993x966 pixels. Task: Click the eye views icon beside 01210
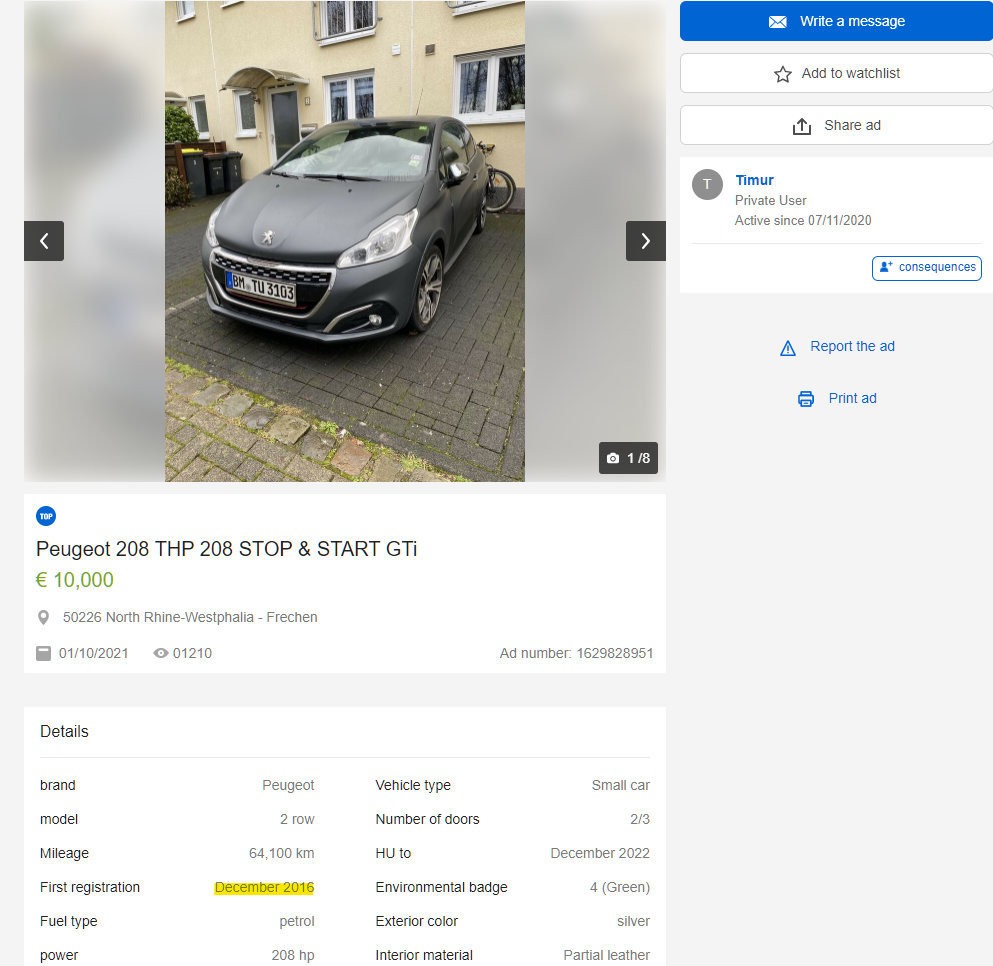161,653
